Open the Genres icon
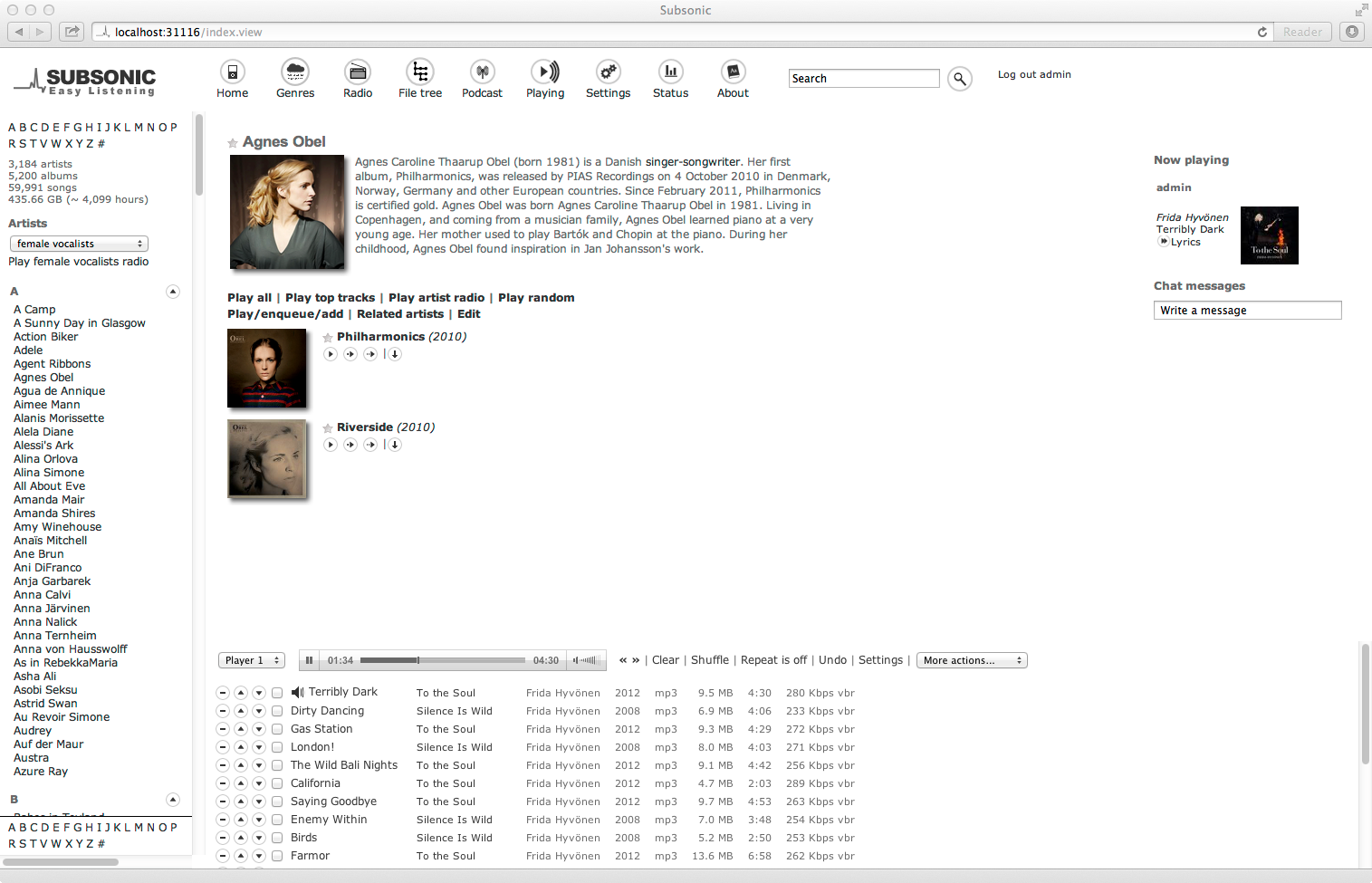1372x883 pixels. [x=295, y=72]
